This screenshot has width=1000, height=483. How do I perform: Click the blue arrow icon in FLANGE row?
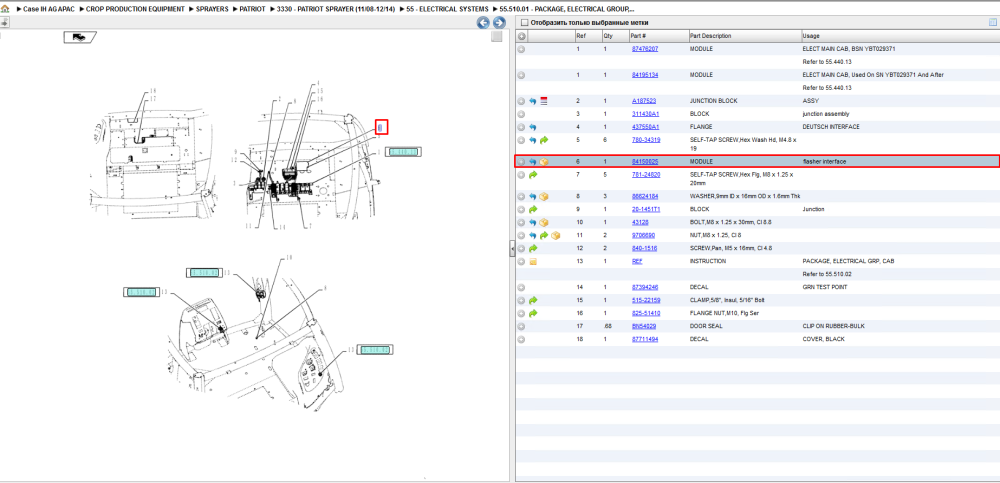coord(533,127)
